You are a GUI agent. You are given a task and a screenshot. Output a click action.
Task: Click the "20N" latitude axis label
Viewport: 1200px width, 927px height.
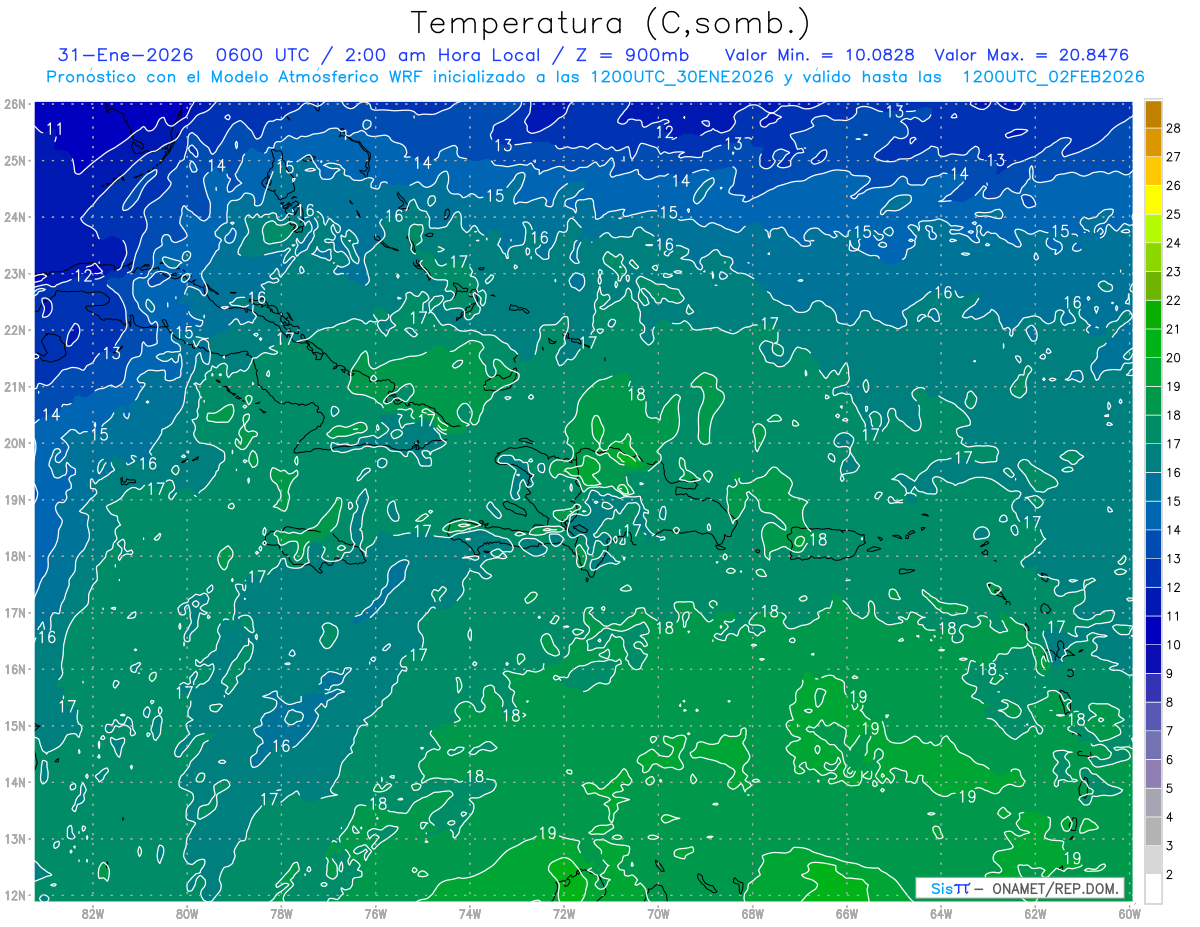[15, 443]
